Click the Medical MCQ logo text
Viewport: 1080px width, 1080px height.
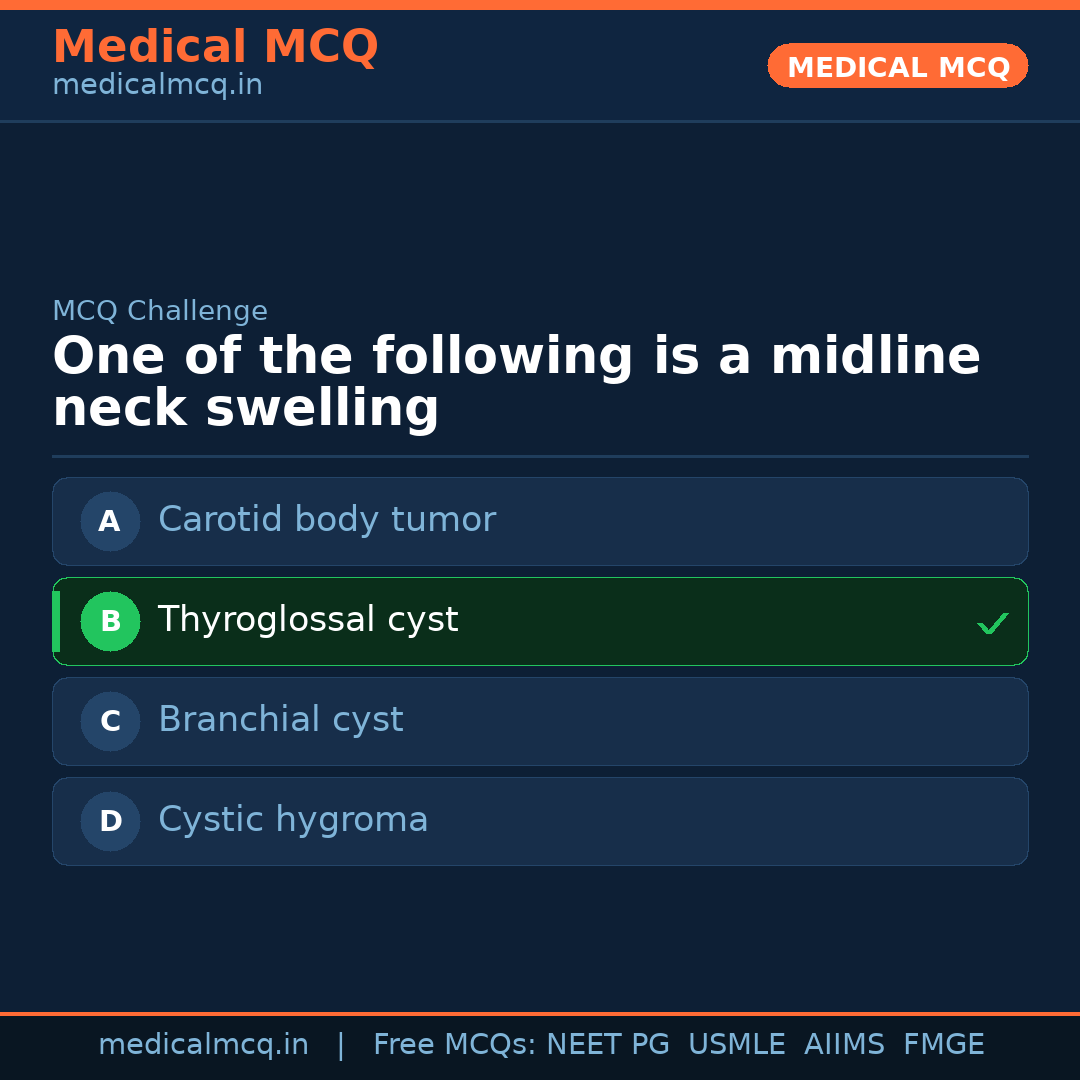coord(215,46)
